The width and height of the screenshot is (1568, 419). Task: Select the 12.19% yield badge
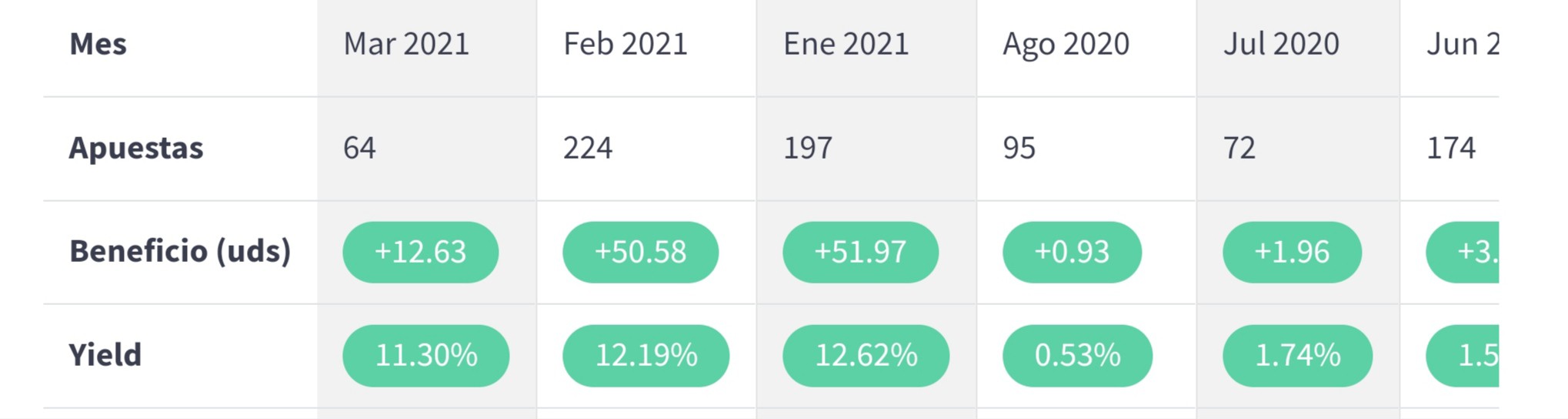646,356
